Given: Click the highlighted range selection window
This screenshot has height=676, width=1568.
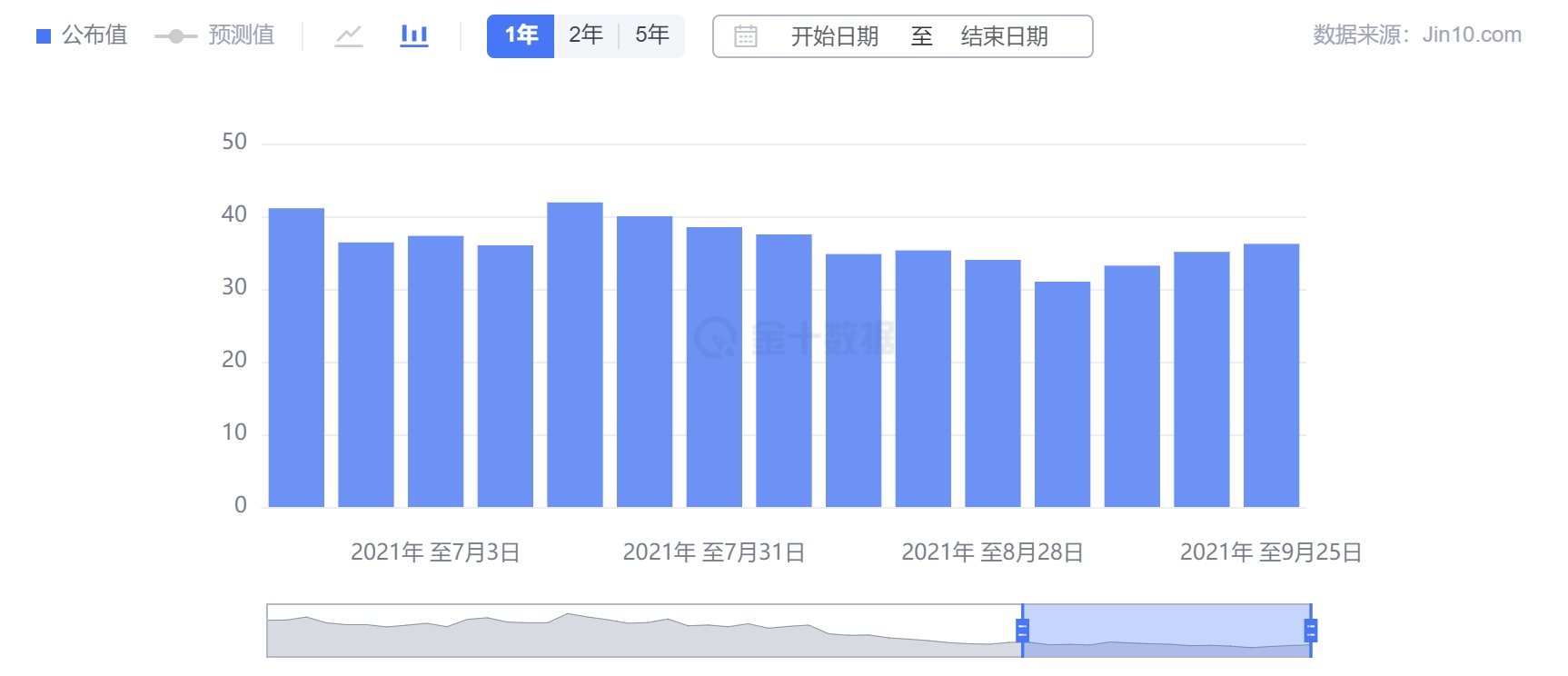Looking at the screenshot, I should (x=1166, y=631).
